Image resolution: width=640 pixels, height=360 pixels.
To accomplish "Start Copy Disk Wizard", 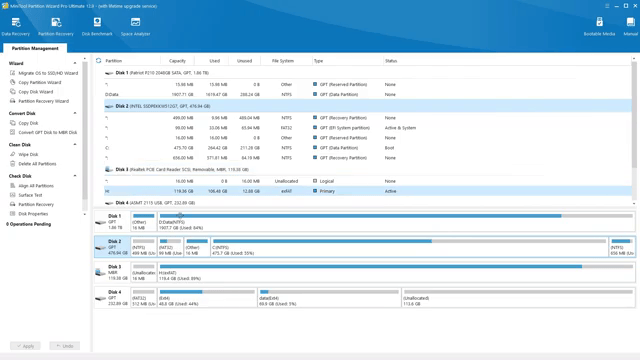I will tap(31, 92).
